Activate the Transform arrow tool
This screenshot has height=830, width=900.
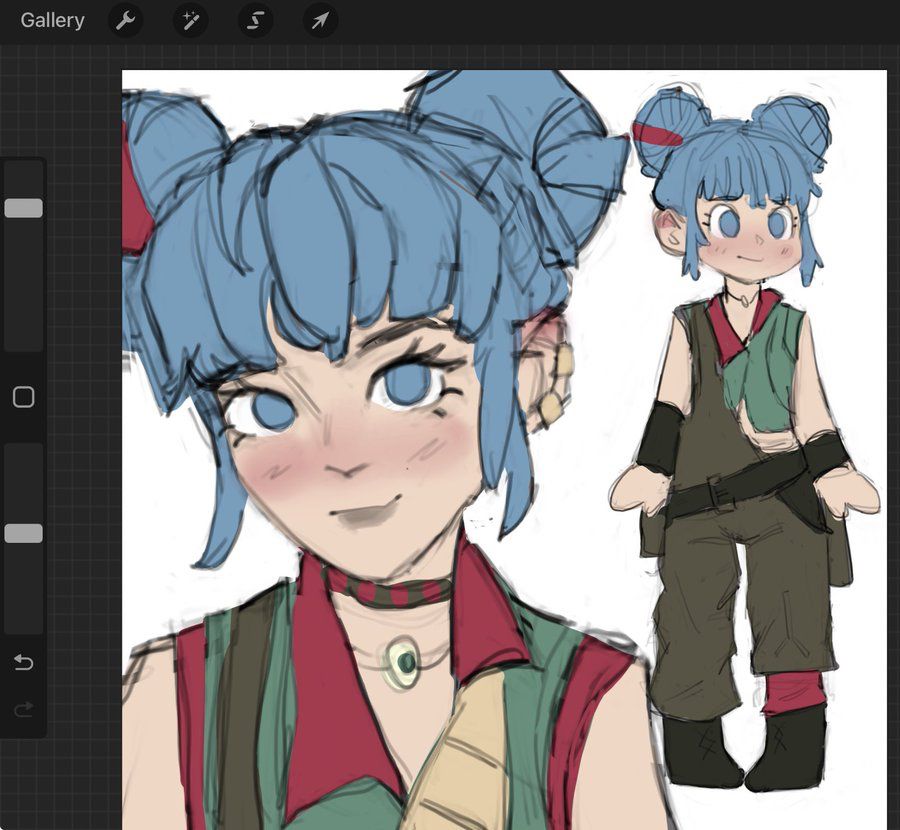[320, 21]
